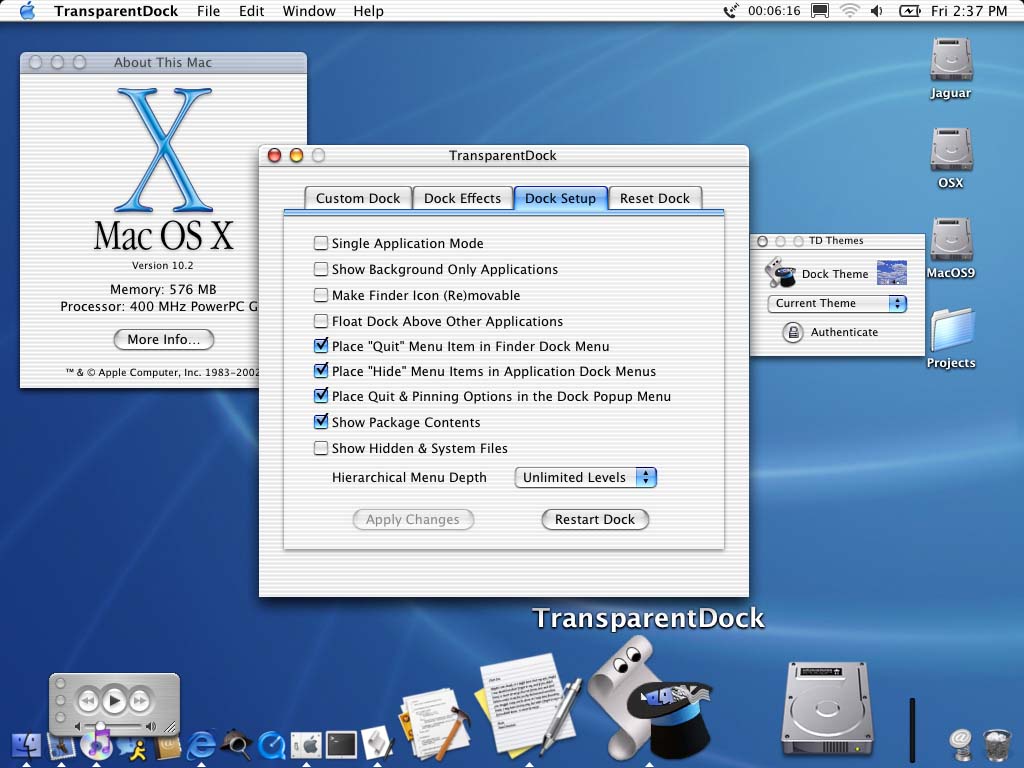Expand the Current Theme dropdown

click(836, 303)
